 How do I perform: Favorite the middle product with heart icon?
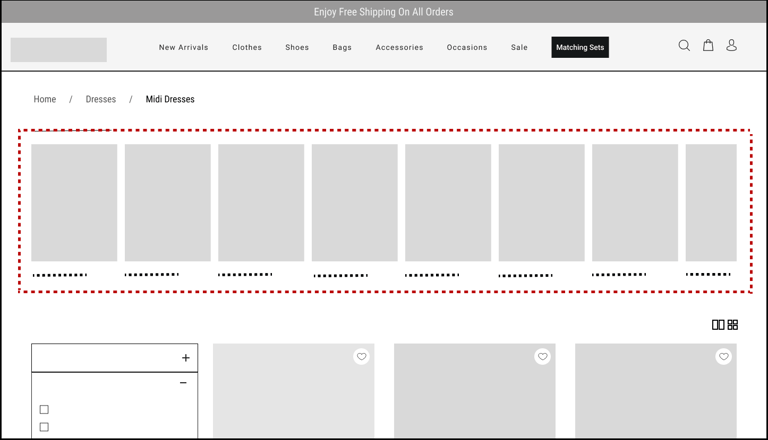coord(542,357)
